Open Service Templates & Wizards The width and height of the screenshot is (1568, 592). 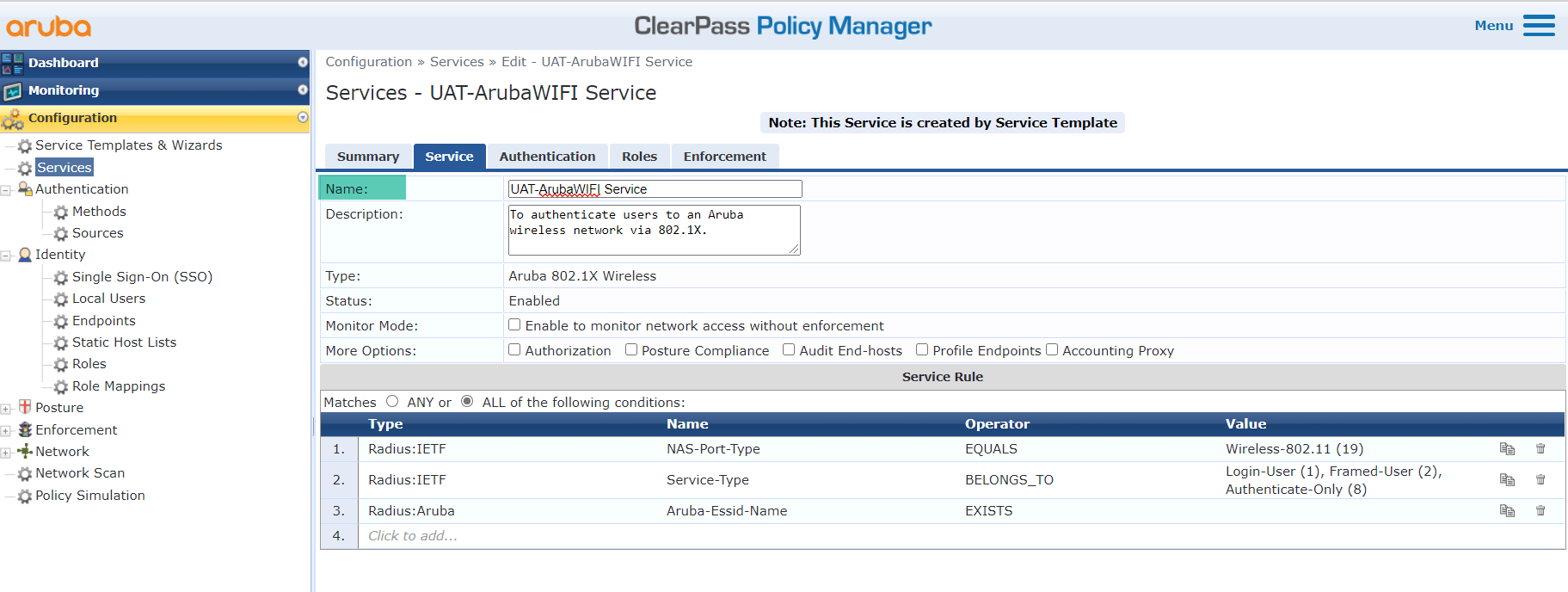pos(129,145)
